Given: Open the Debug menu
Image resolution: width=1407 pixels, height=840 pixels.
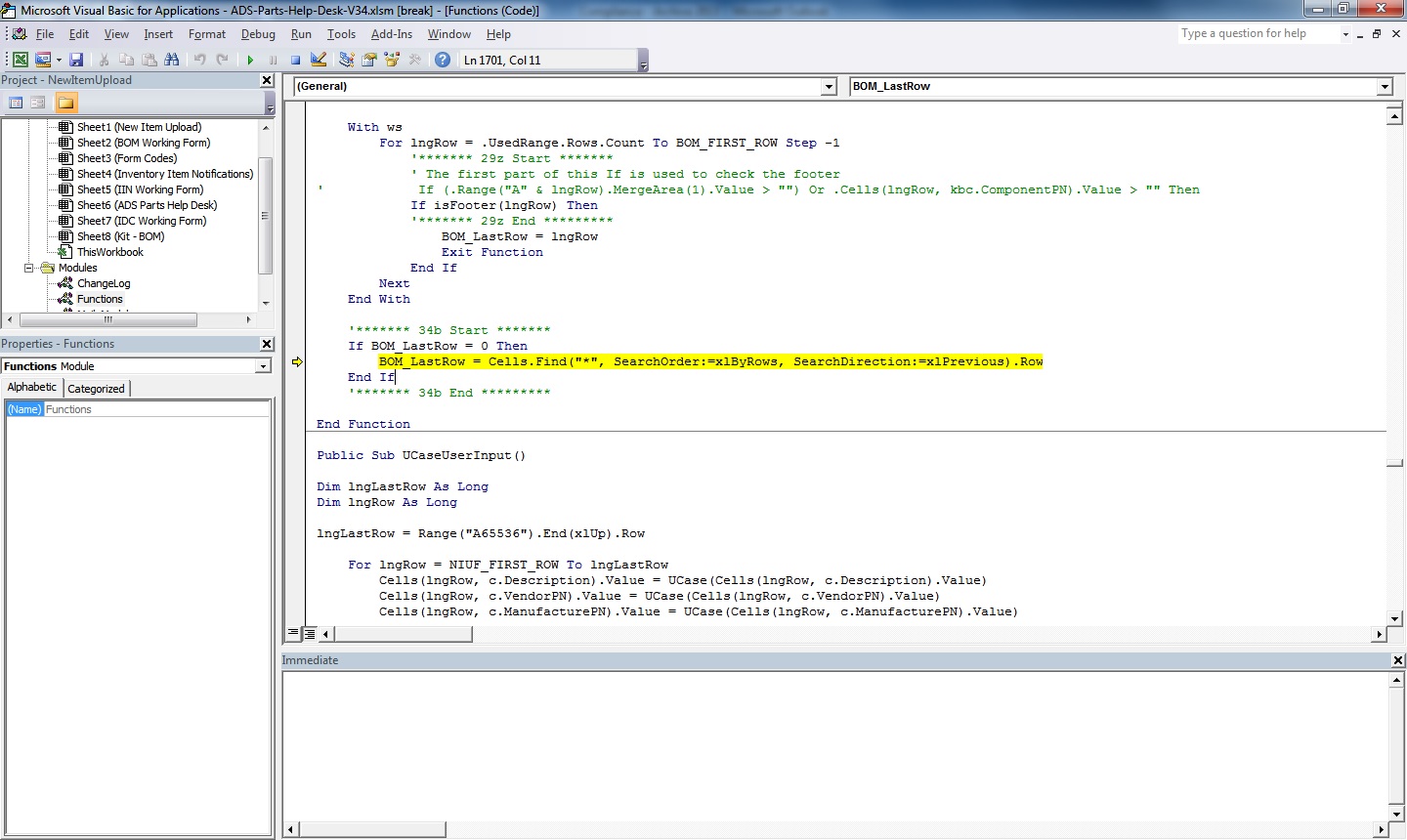Looking at the screenshot, I should point(258,34).
